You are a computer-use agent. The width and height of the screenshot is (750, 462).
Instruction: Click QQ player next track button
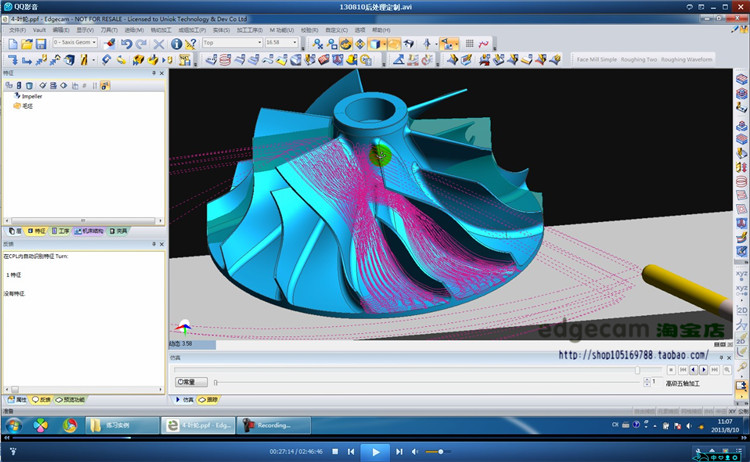coord(399,451)
